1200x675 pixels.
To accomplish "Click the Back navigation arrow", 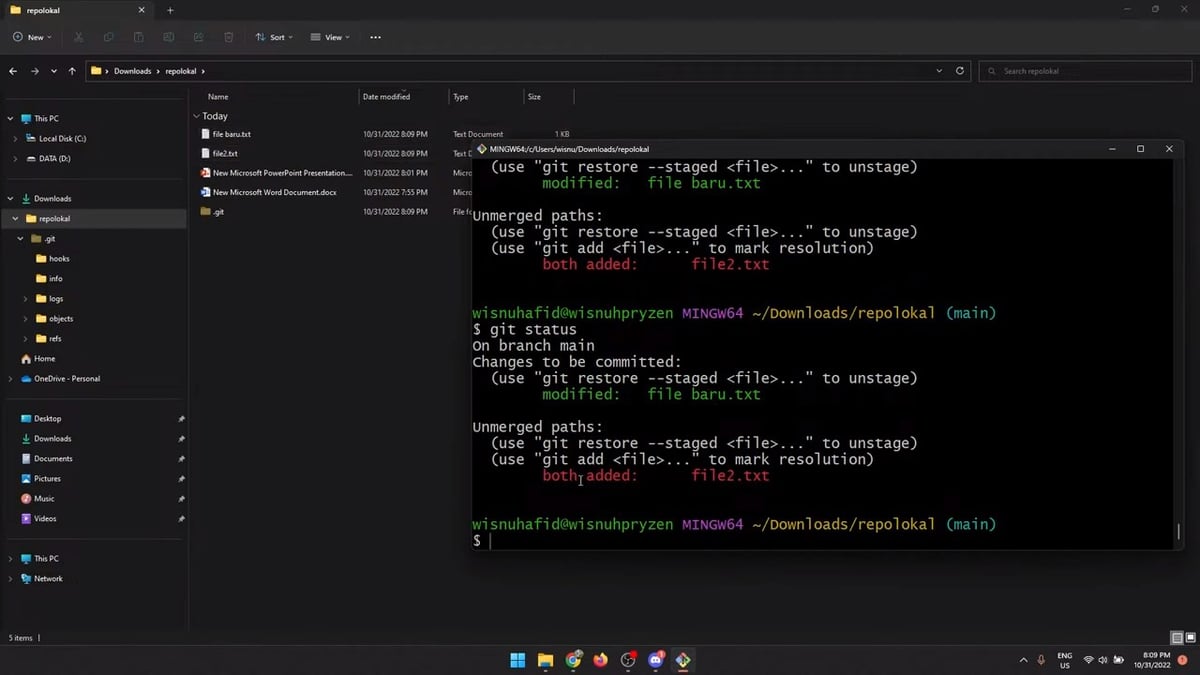I will coord(13,71).
